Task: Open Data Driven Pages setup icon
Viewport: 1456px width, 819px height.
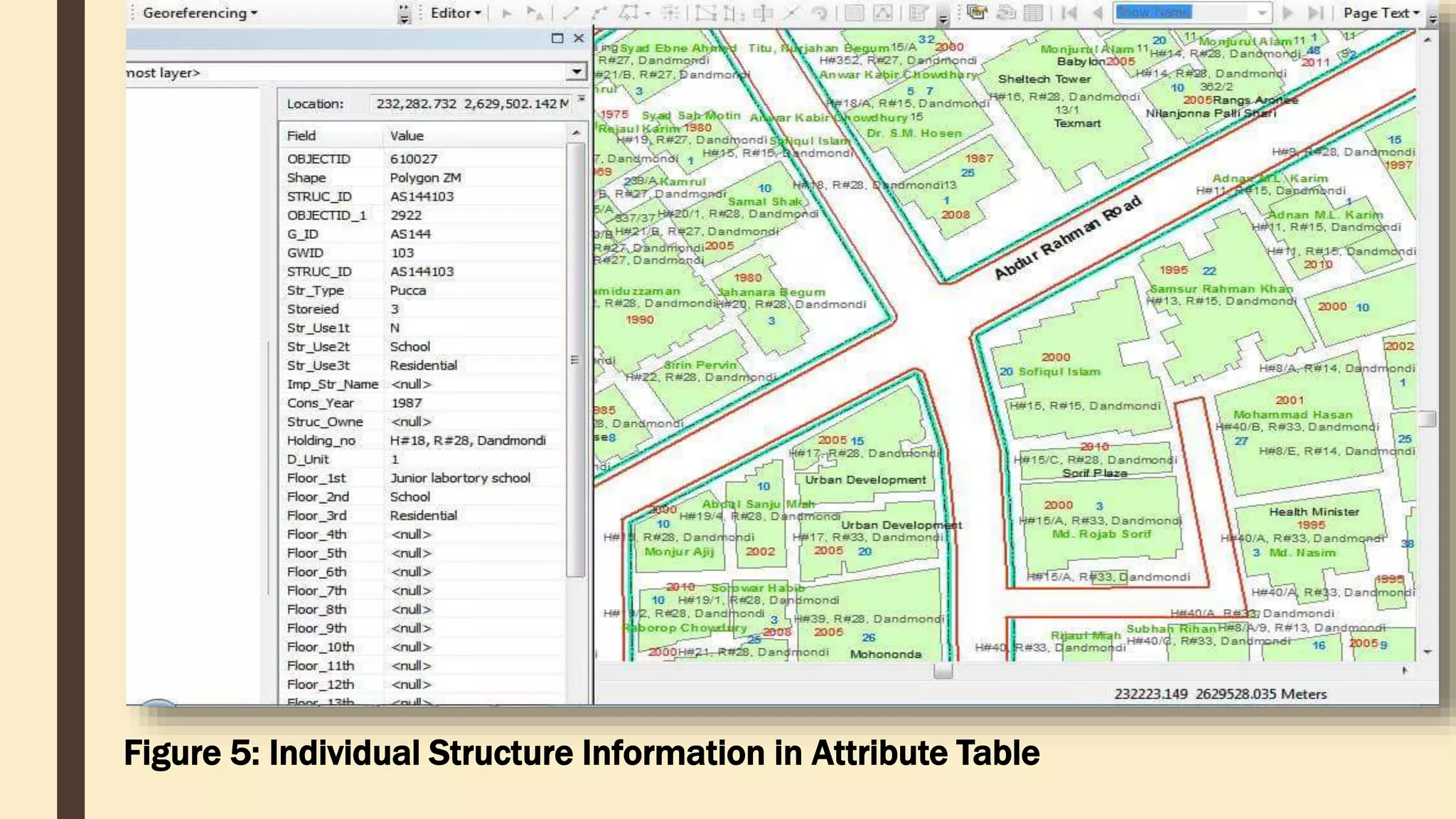Action: [x=978, y=13]
